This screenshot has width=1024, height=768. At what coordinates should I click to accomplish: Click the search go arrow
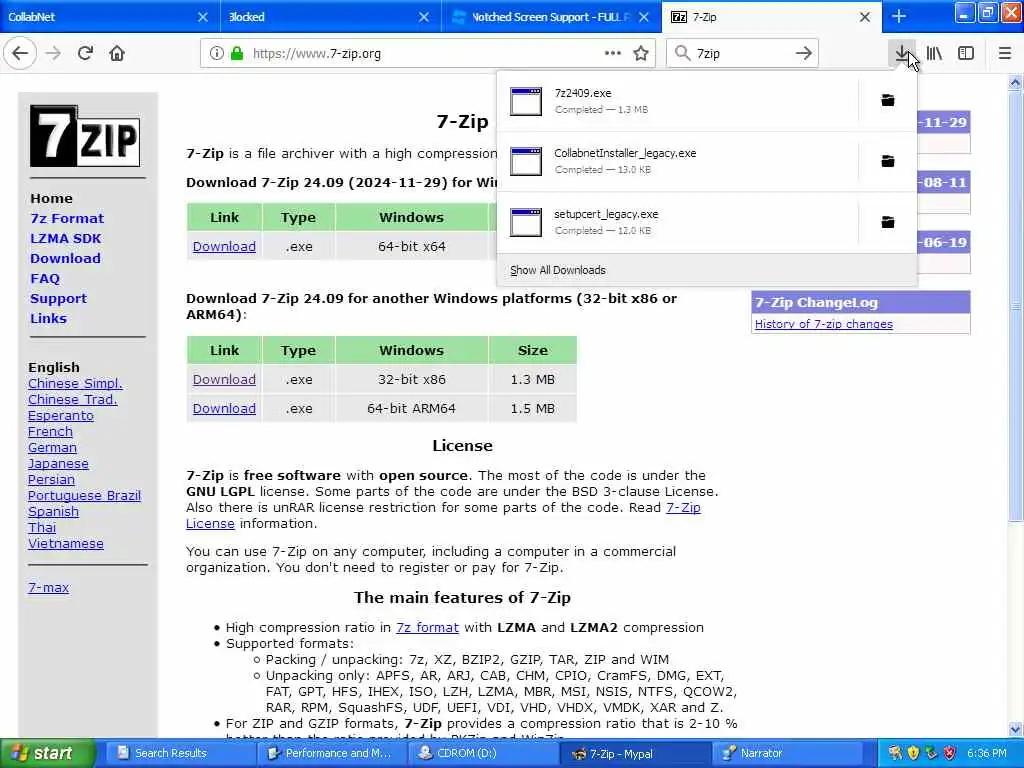(804, 54)
